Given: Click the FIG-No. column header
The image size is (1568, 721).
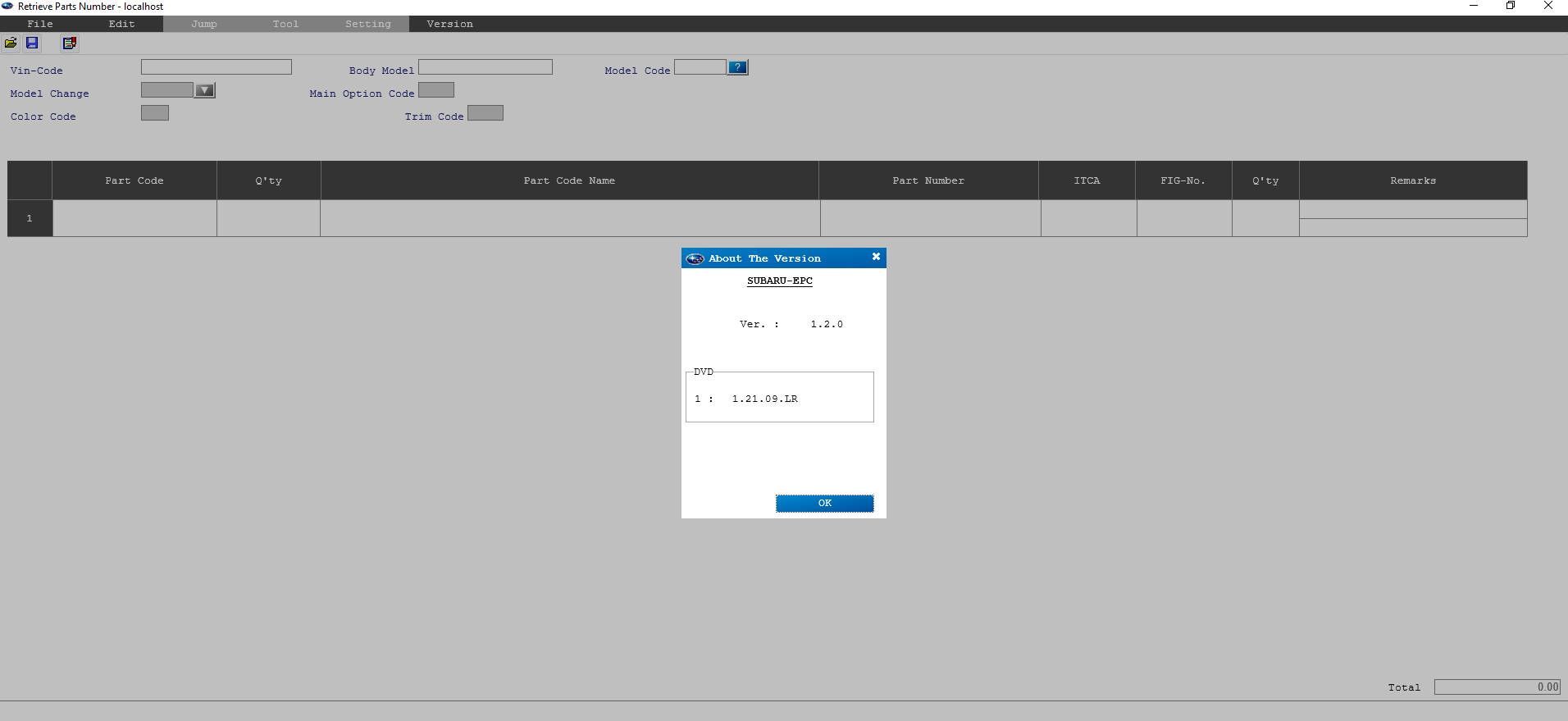Looking at the screenshot, I should [x=1183, y=180].
